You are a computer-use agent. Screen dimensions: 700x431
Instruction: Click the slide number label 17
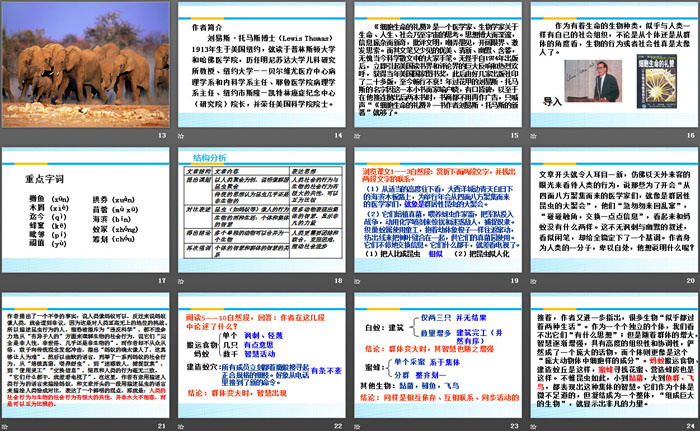click(162, 281)
